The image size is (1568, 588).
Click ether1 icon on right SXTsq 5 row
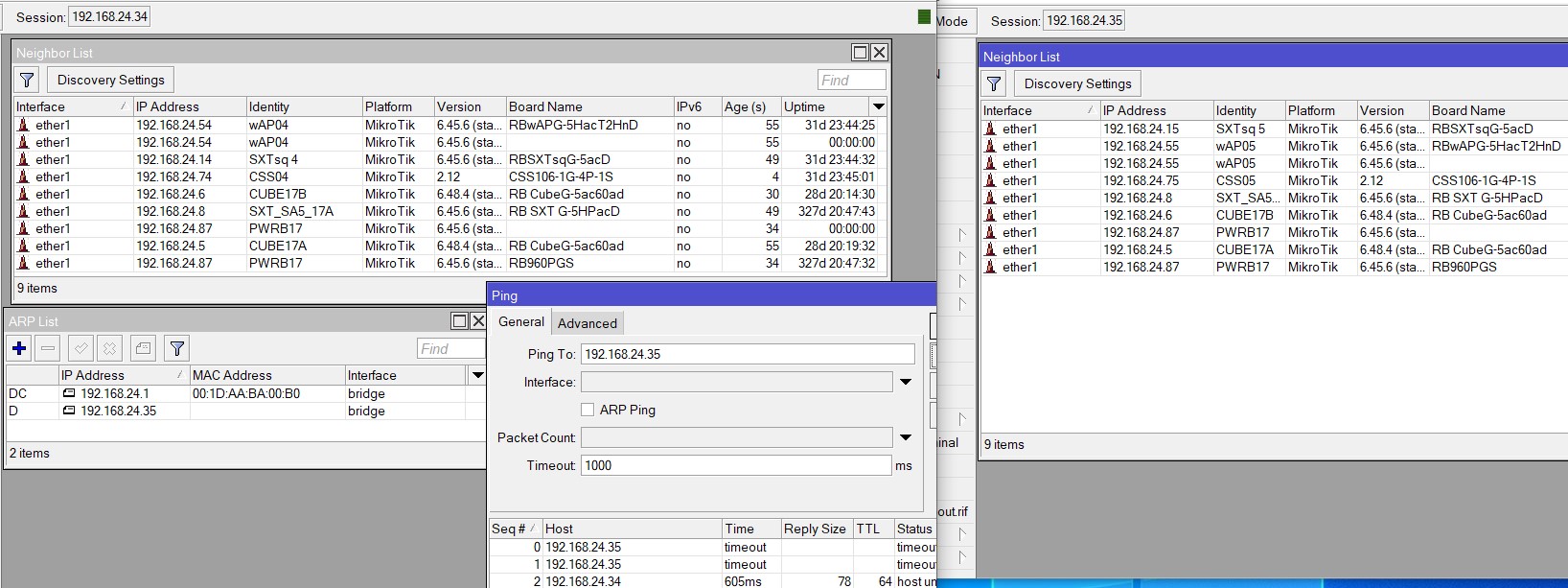click(990, 129)
